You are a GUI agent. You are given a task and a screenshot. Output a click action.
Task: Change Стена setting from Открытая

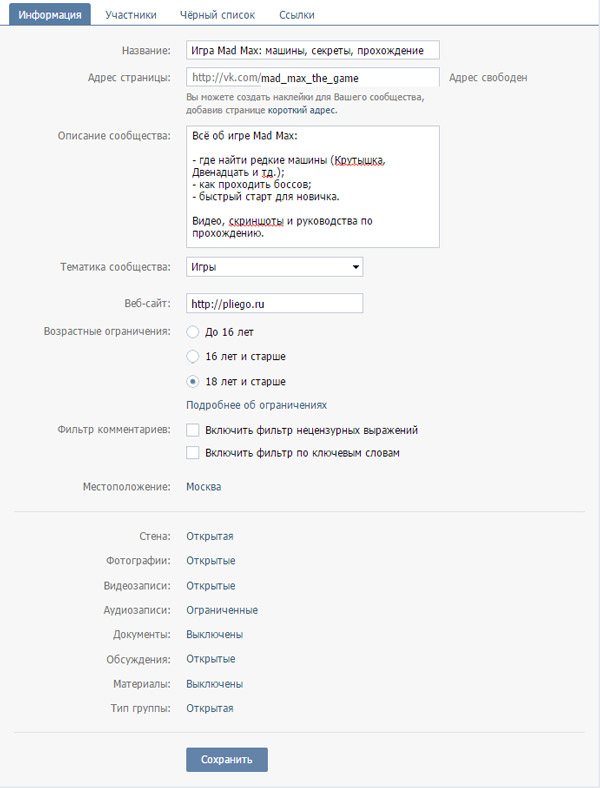pyautogui.click(x=210, y=536)
